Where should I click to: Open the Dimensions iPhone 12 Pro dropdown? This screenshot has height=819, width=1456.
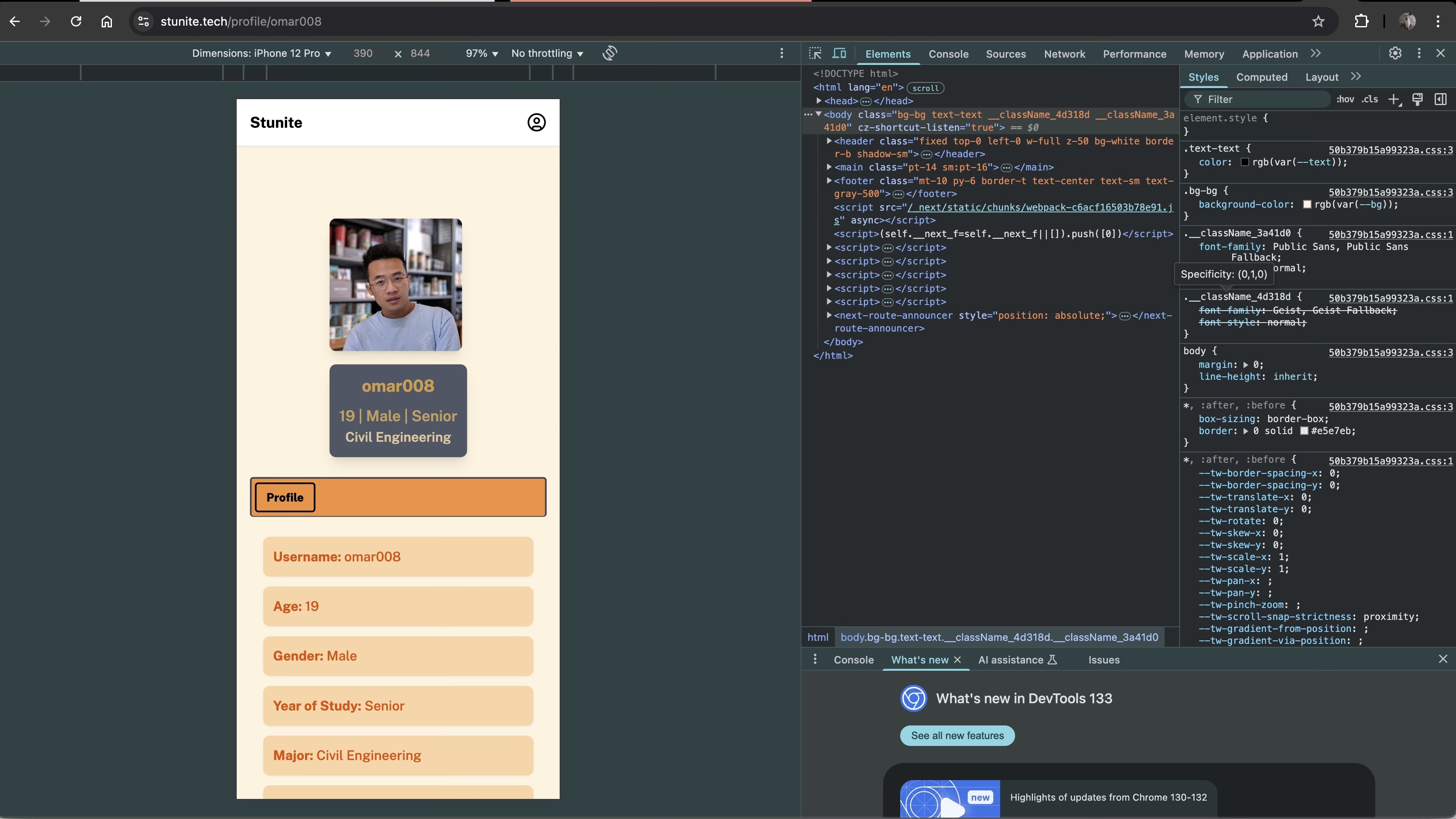(x=261, y=53)
